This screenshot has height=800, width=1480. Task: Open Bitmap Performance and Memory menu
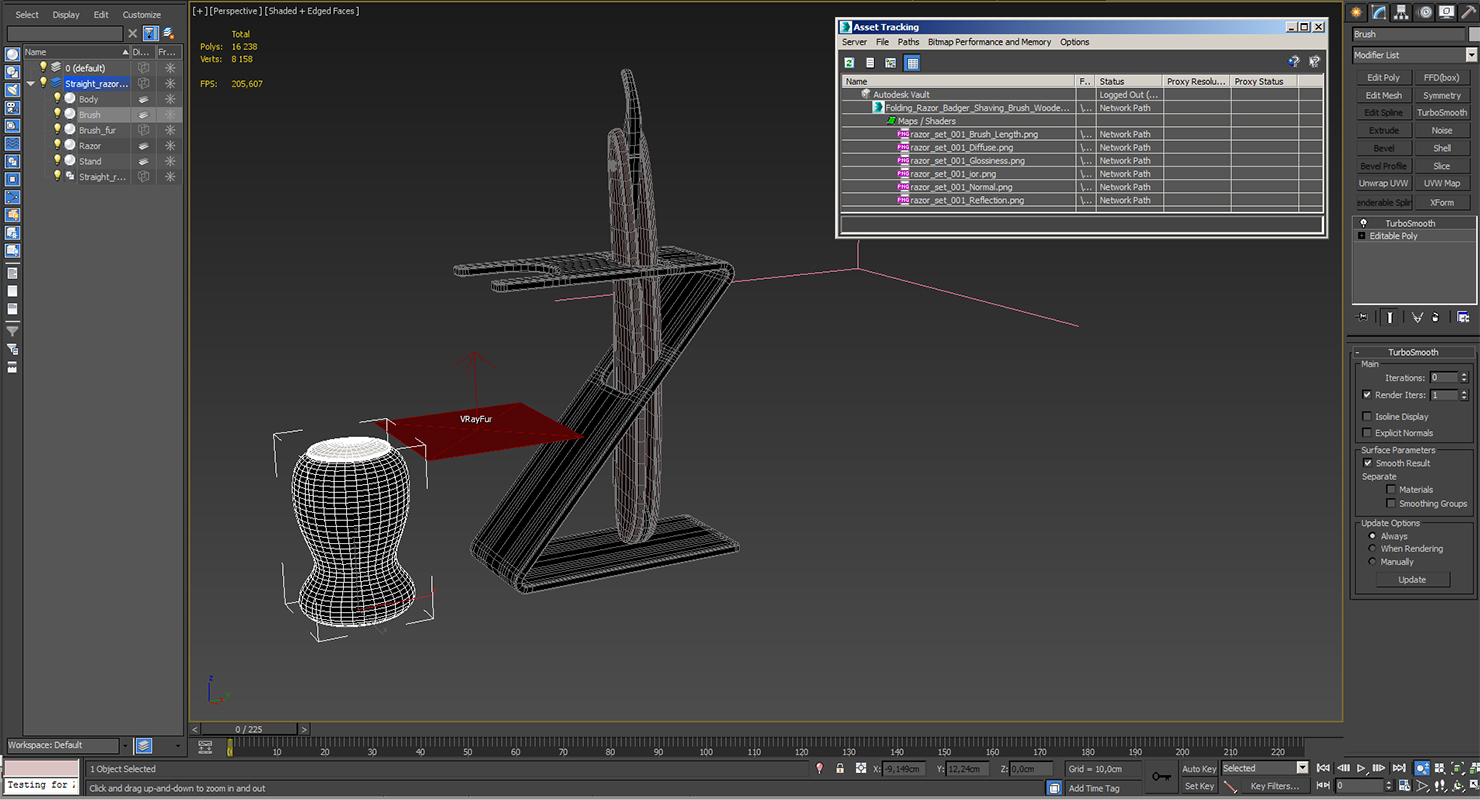[989, 42]
